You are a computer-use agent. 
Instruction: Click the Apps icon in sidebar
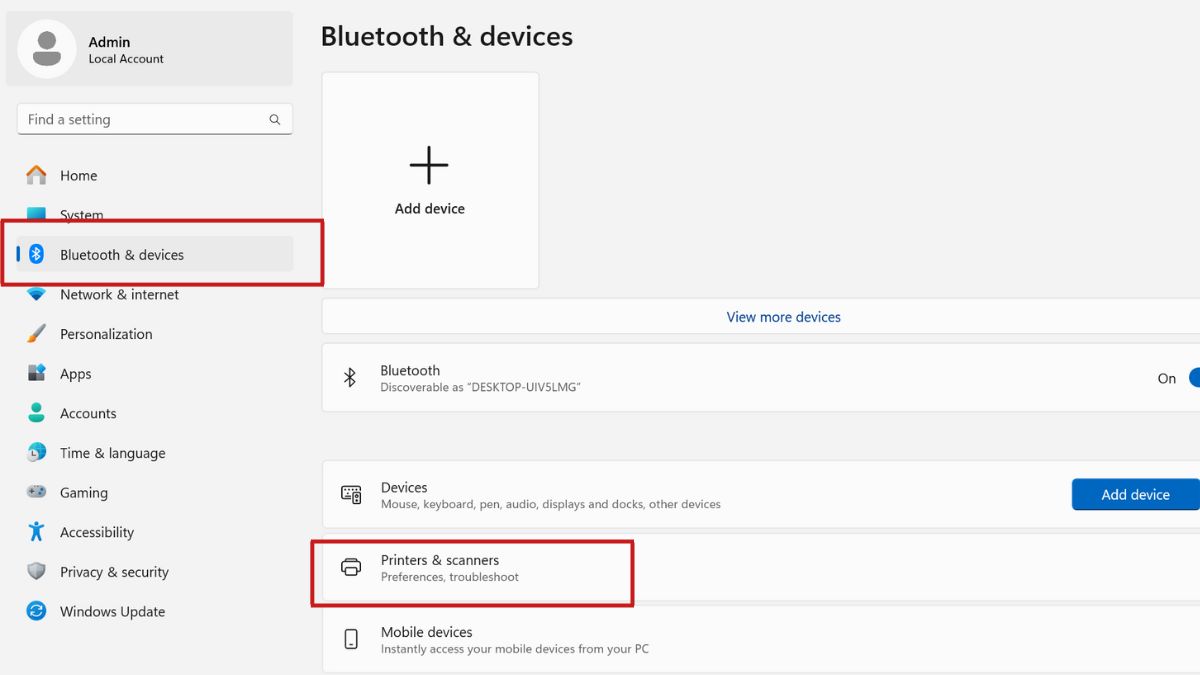(36, 373)
